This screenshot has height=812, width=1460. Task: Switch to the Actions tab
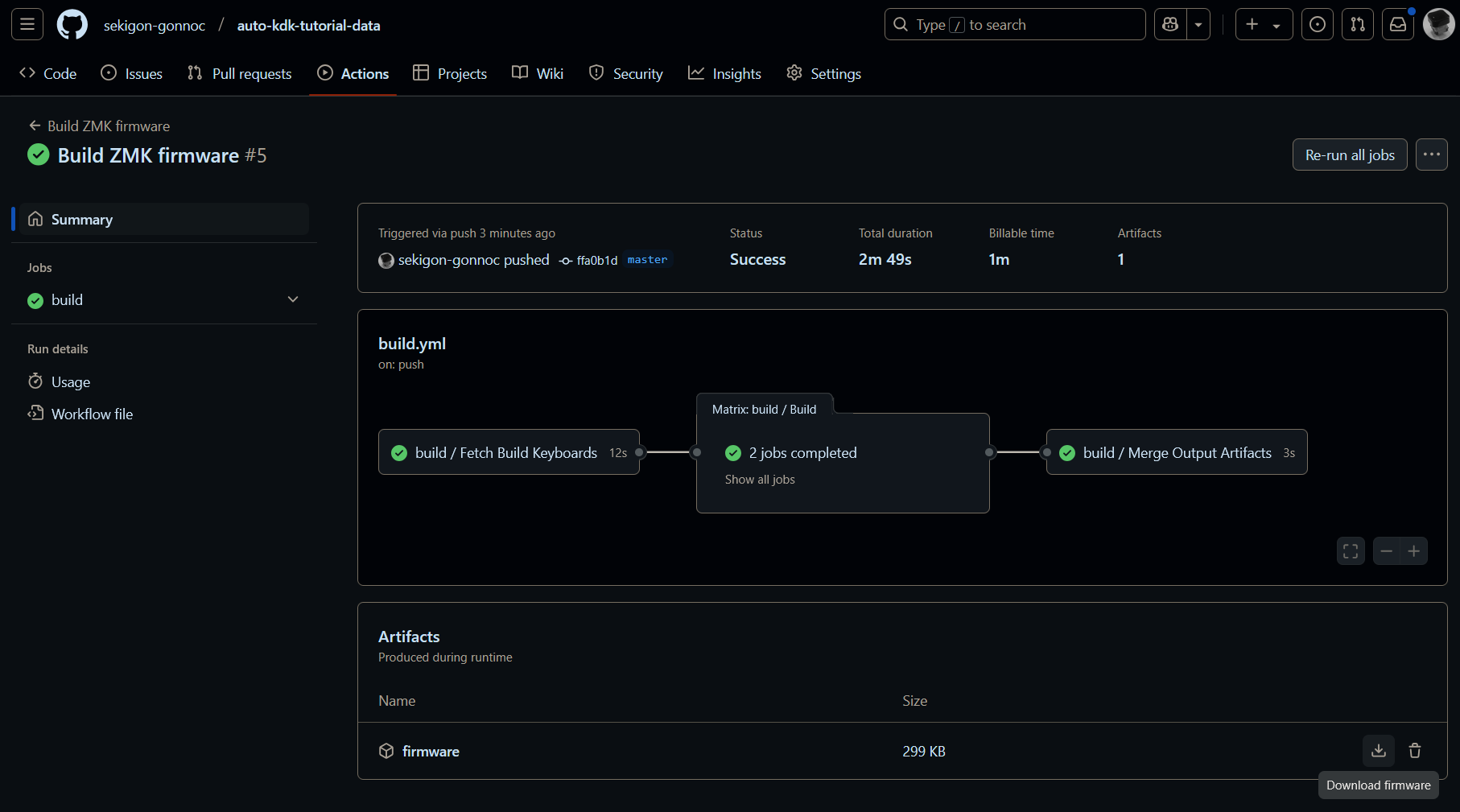tap(353, 73)
